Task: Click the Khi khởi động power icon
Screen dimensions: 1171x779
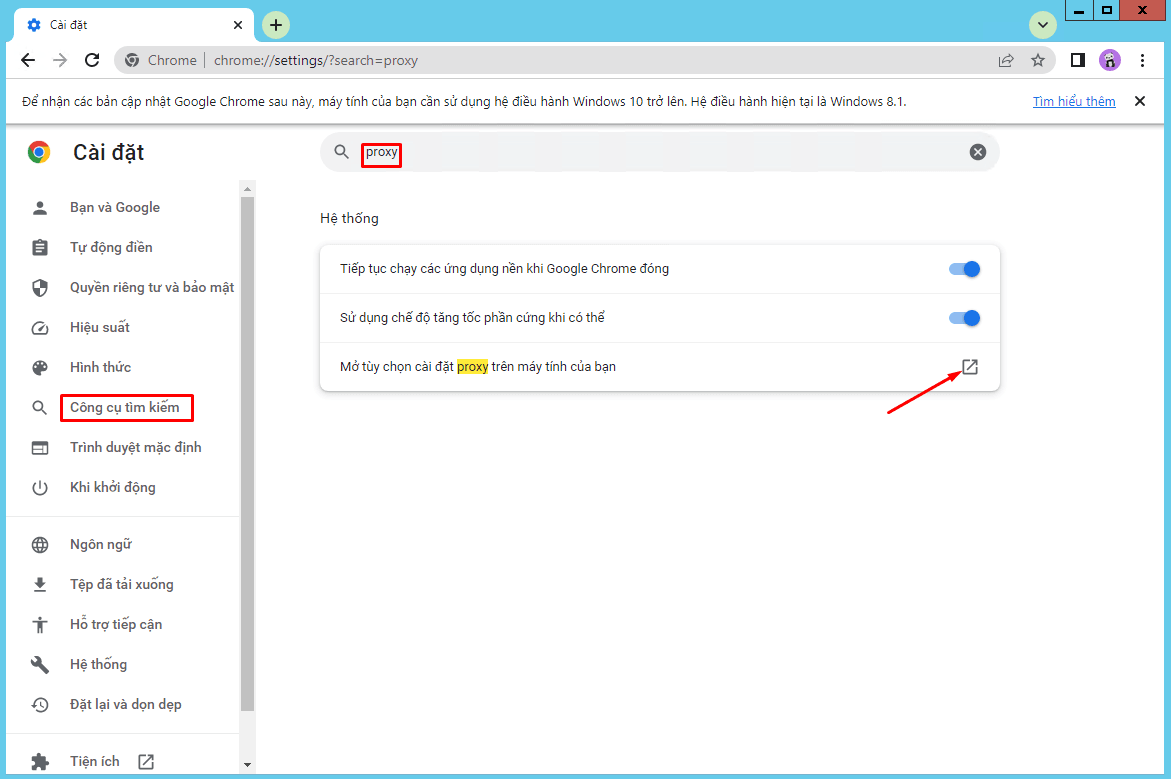Action: pos(40,488)
